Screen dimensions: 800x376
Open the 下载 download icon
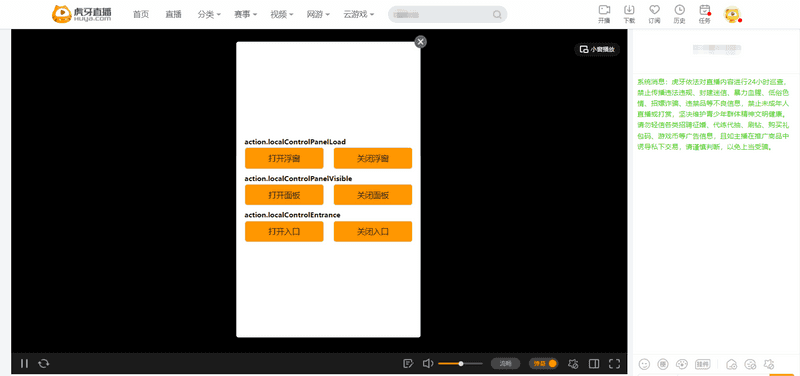630,14
